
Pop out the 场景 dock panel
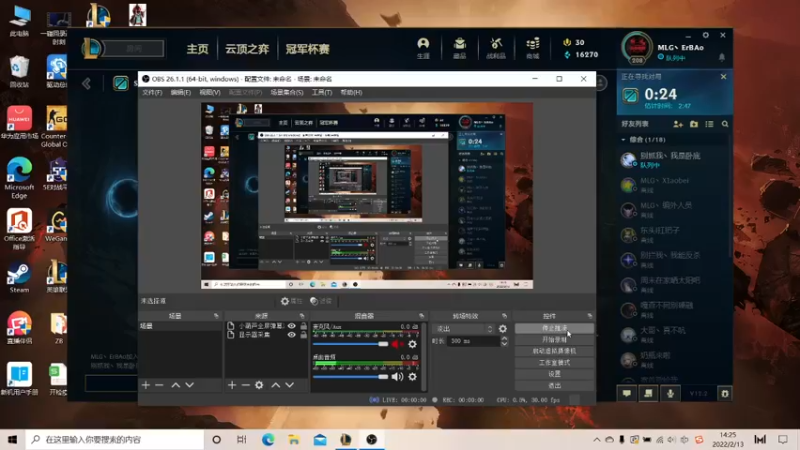click(216, 316)
